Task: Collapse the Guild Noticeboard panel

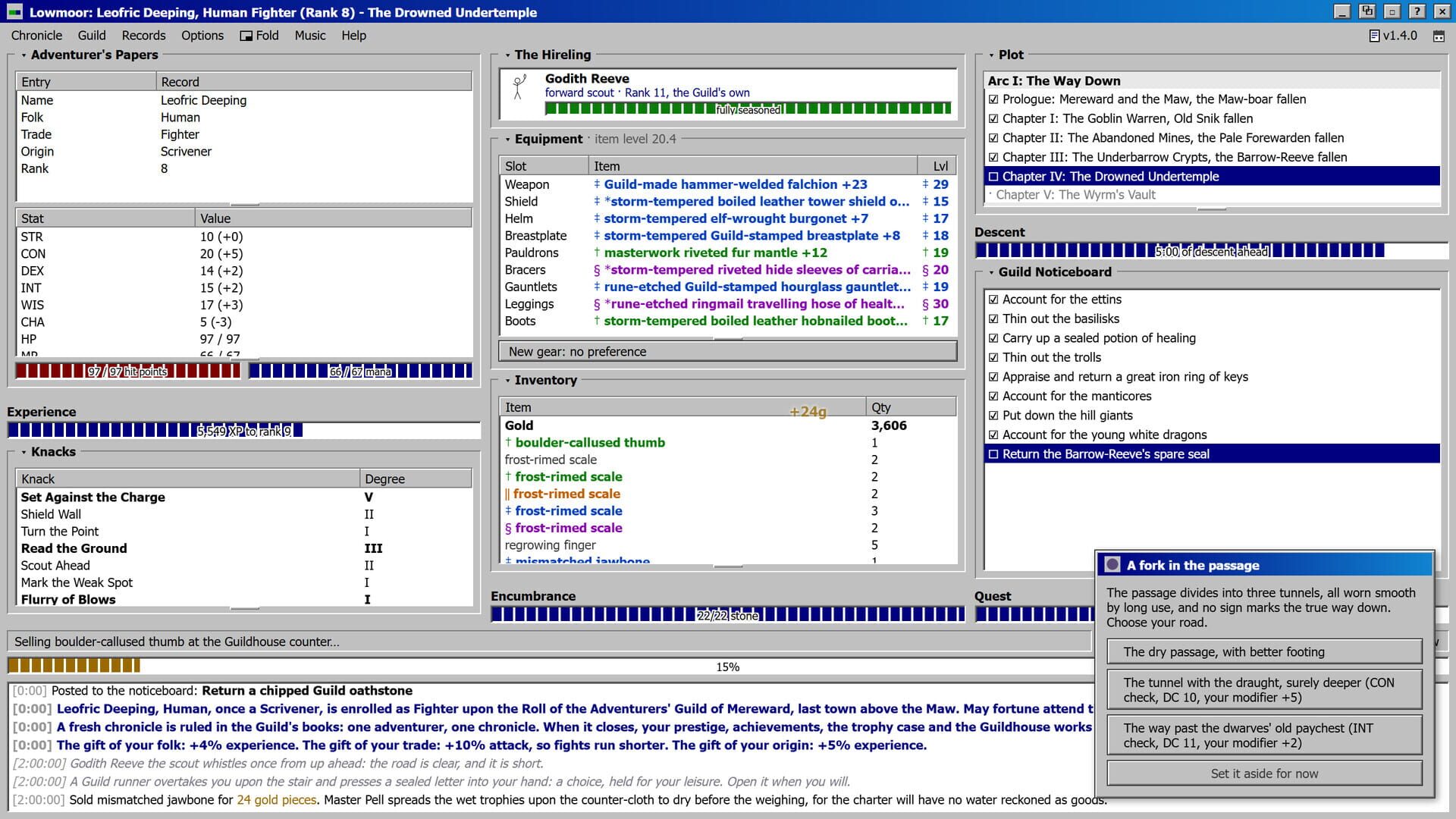Action: [991, 272]
